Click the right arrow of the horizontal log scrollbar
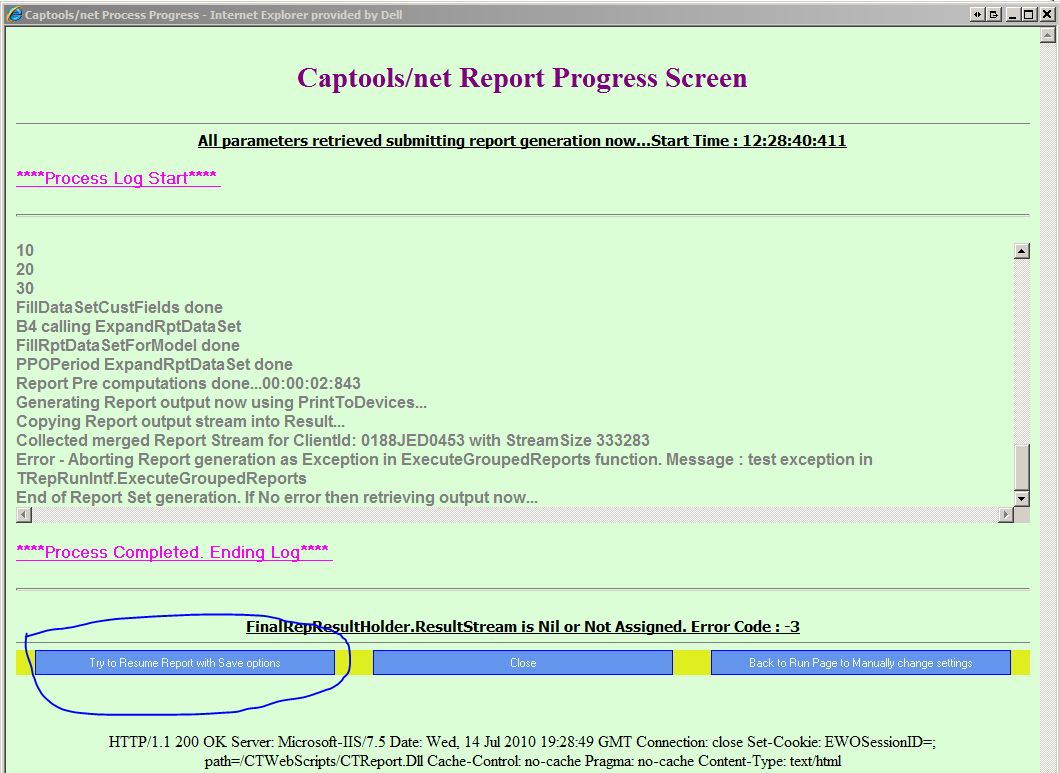Image resolution: width=1060 pixels, height=773 pixels. coord(1008,513)
